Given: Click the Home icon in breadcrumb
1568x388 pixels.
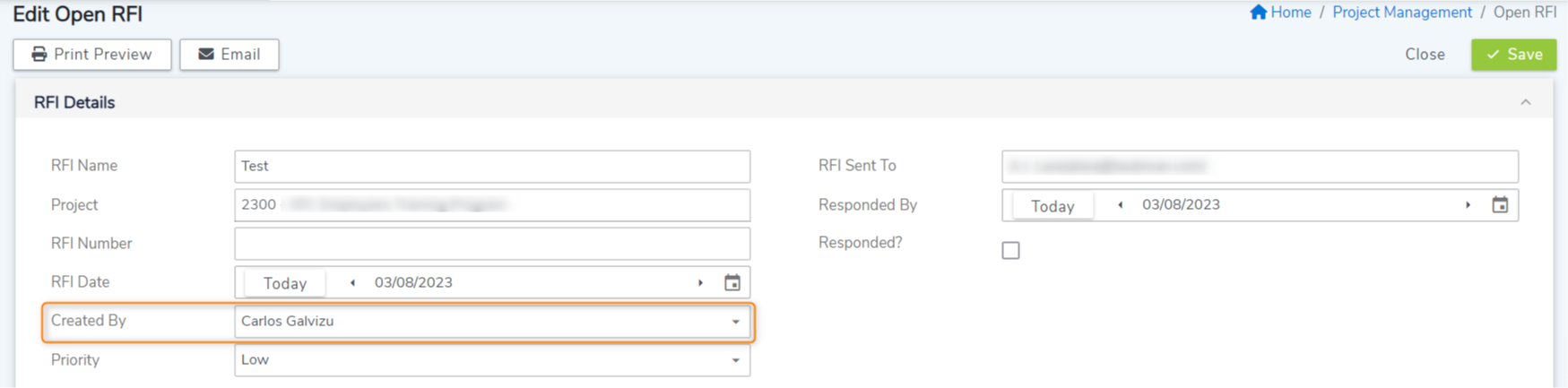Looking at the screenshot, I should click(1259, 13).
